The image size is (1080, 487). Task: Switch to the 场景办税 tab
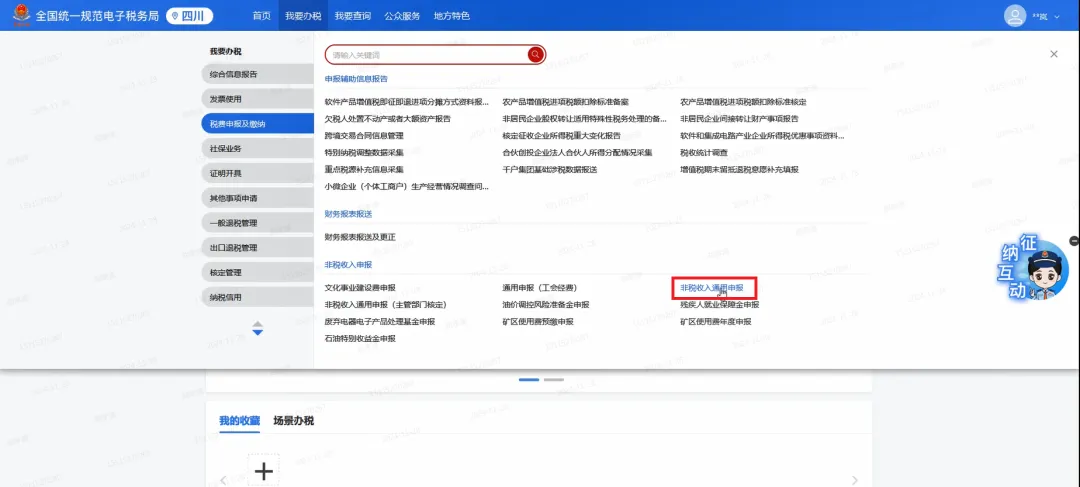[x=293, y=421]
